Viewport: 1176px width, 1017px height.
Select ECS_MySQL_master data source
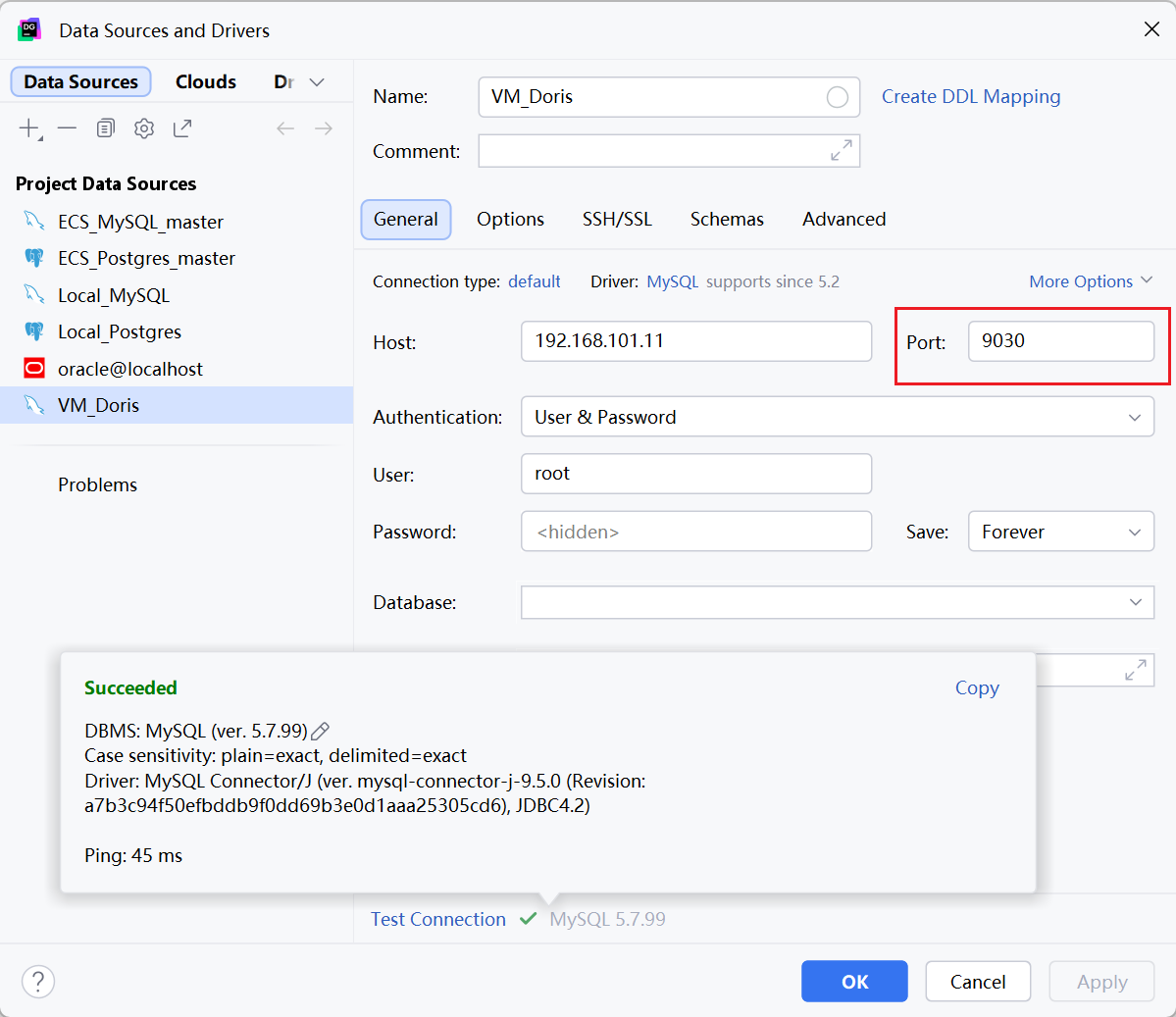click(177, 222)
